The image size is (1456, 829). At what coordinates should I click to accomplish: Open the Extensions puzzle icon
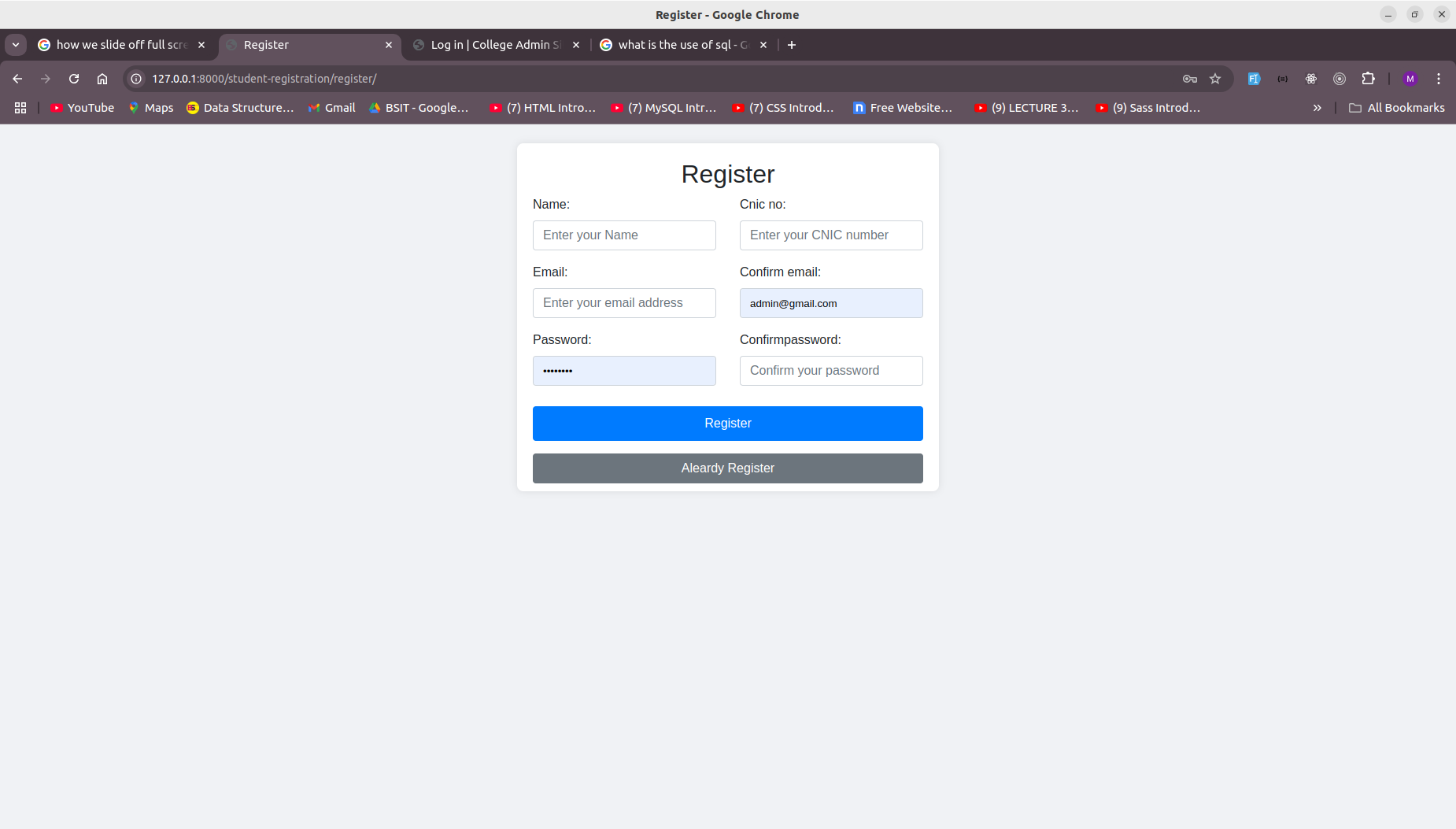(x=1368, y=79)
